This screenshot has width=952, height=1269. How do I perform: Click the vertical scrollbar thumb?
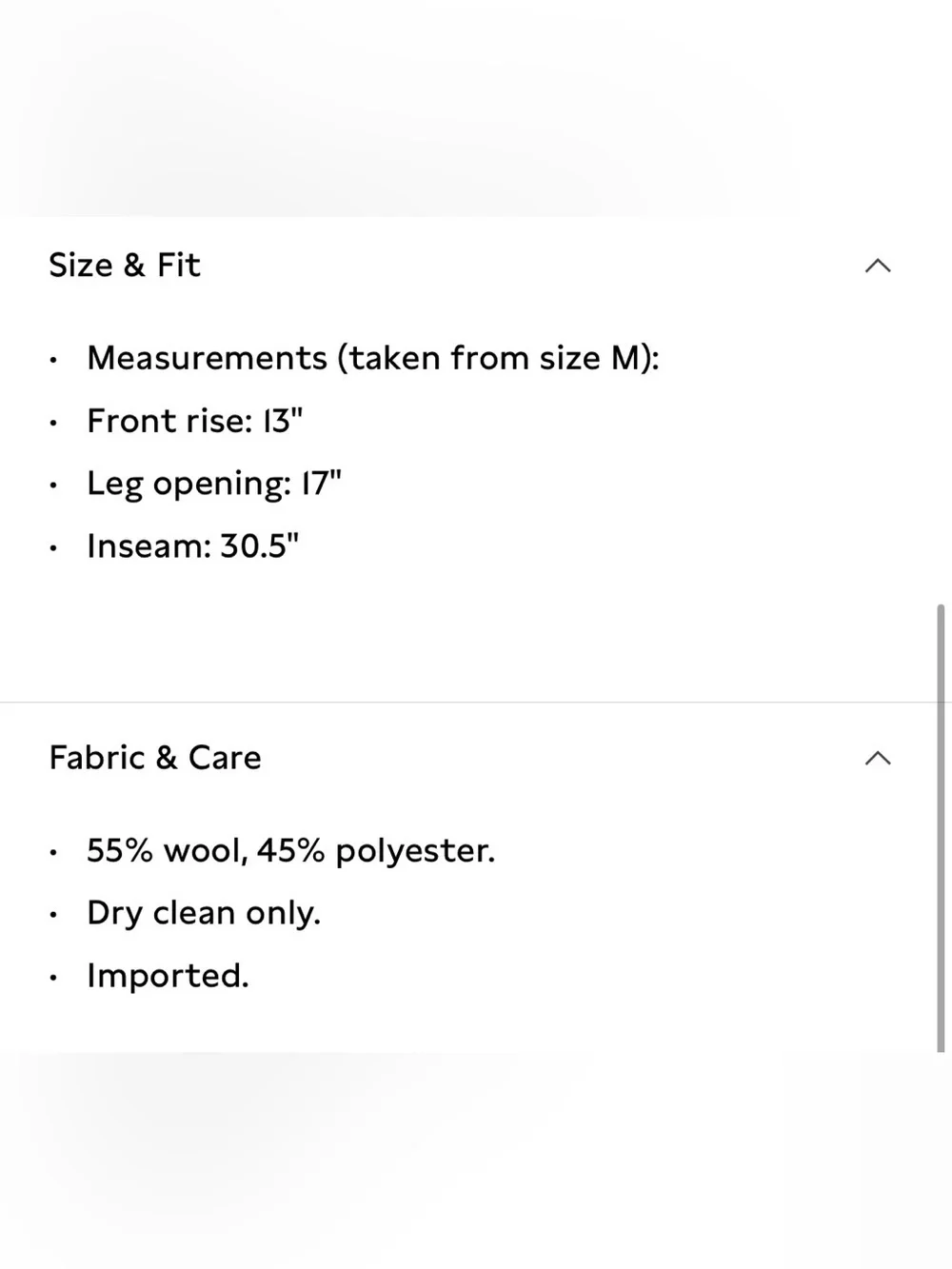click(x=942, y=827)
